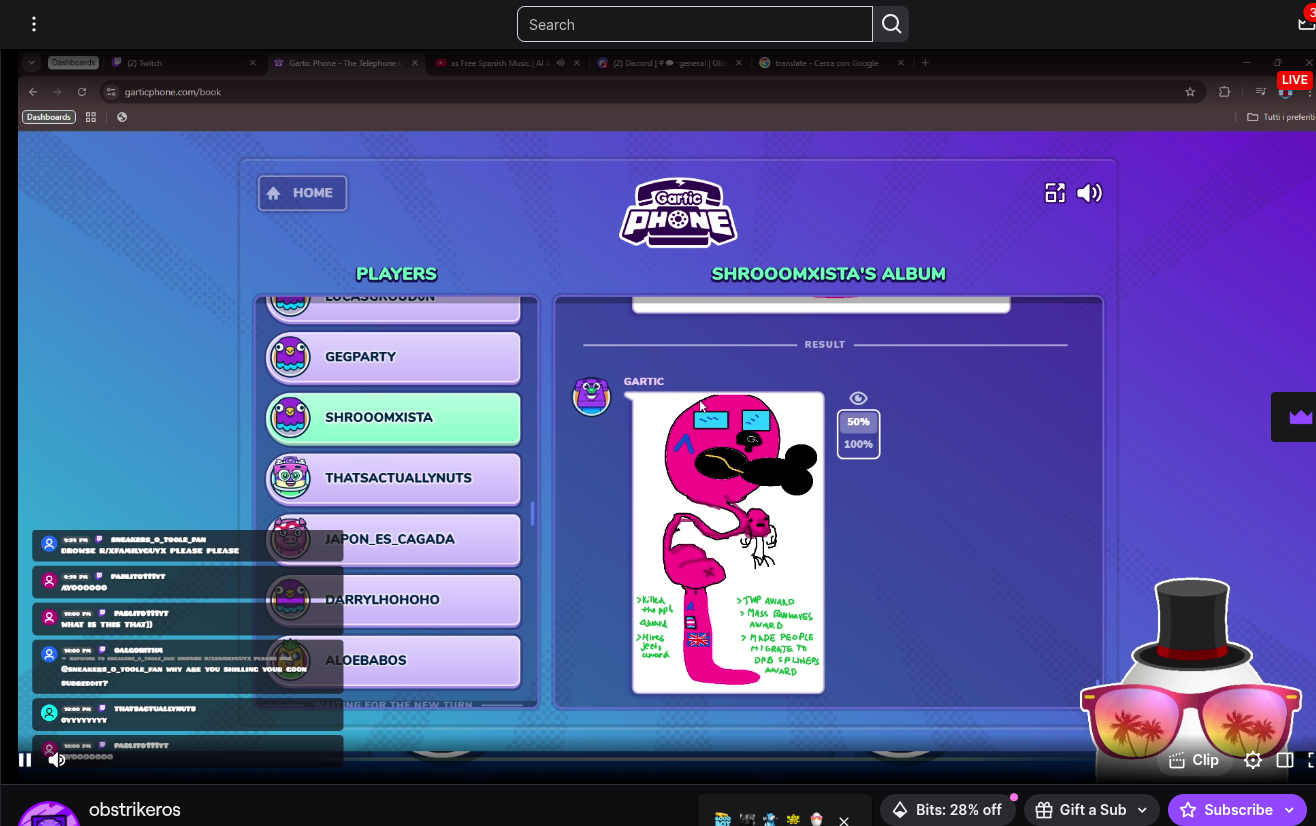Screen dimensions: 1316x826
Task: Expand the Gift a Sub dropdown arrow
Action: [1142, 810]
